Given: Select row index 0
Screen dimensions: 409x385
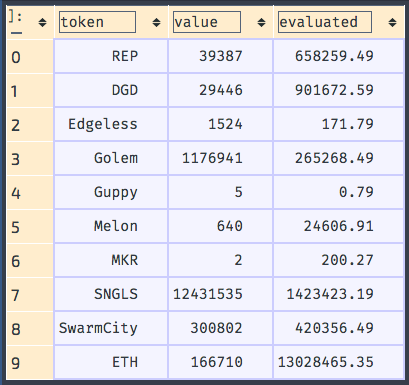Looking at the screenshot, I should click(30, 57).
